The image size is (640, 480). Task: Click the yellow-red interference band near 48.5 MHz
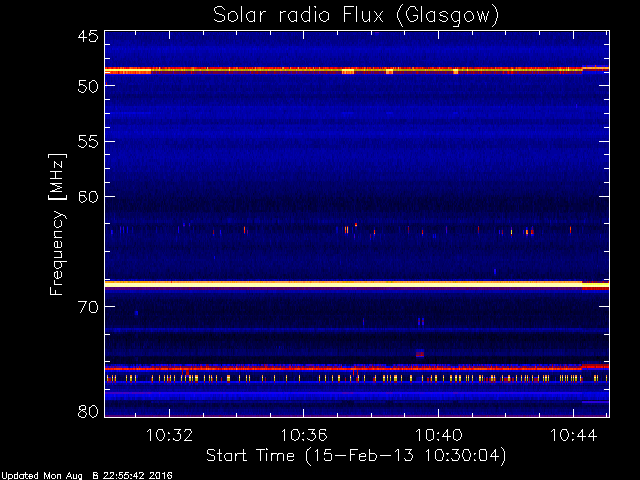click(357, 70)
